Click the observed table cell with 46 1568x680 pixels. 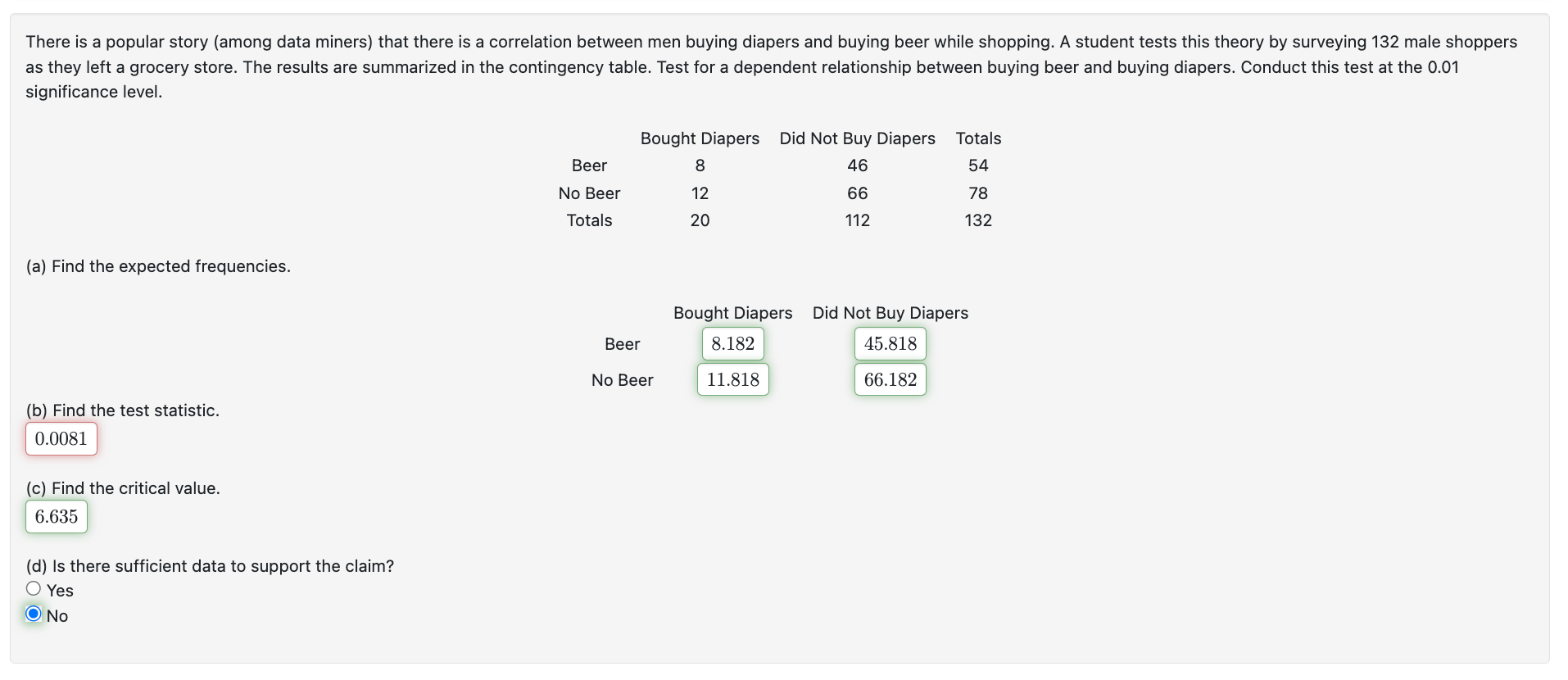(857, 165)
